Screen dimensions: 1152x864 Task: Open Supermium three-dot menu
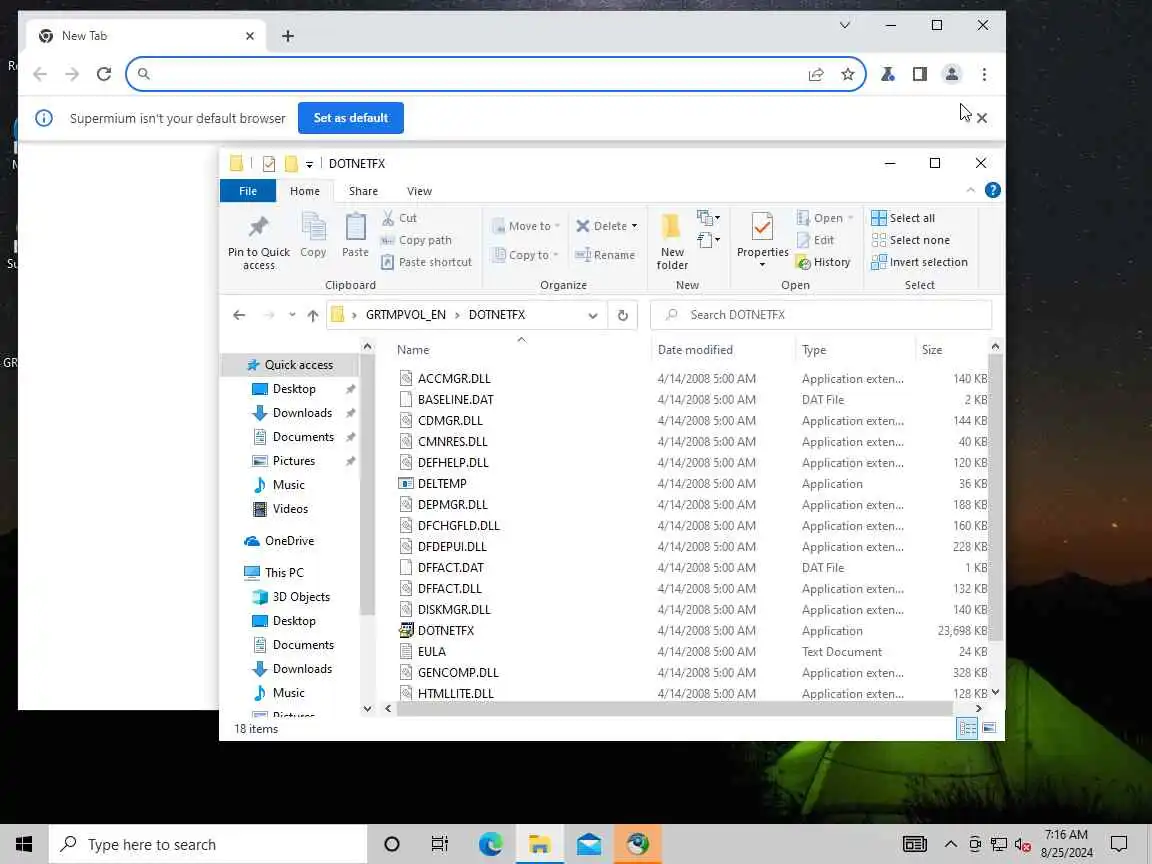(984, 74)
